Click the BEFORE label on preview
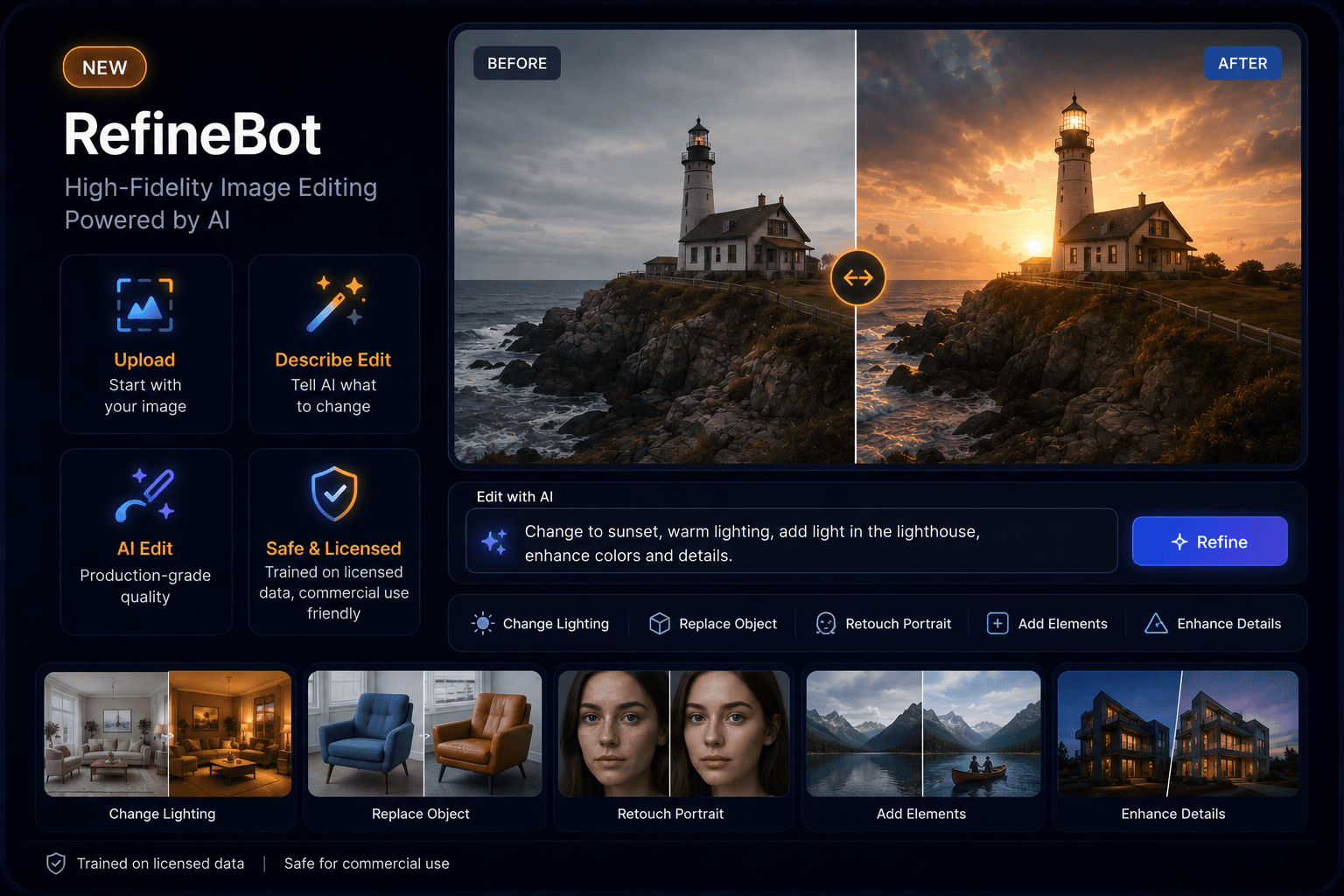The image size is (1344, 896). (x=517, y=63)
